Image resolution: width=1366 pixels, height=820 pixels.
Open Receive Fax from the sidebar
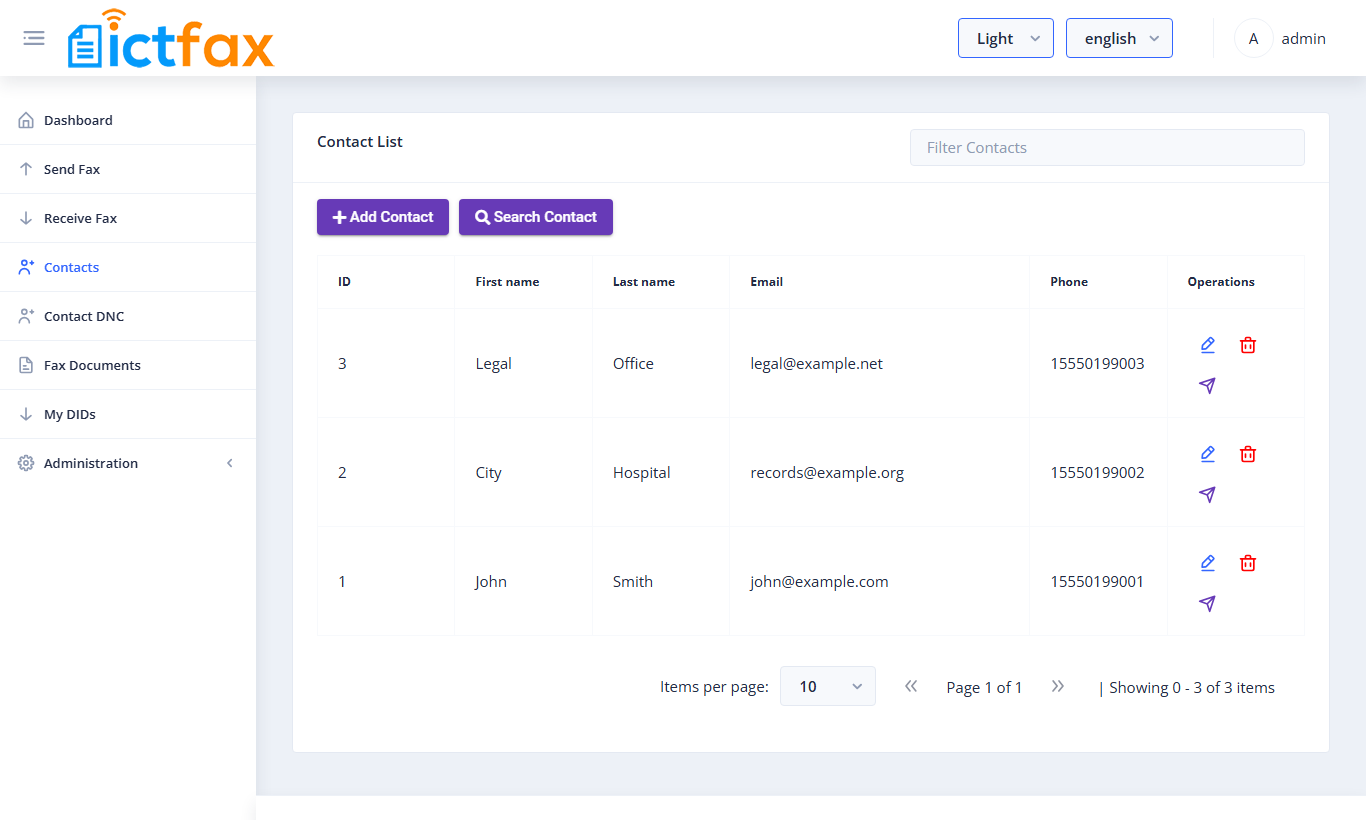(128, 218)
